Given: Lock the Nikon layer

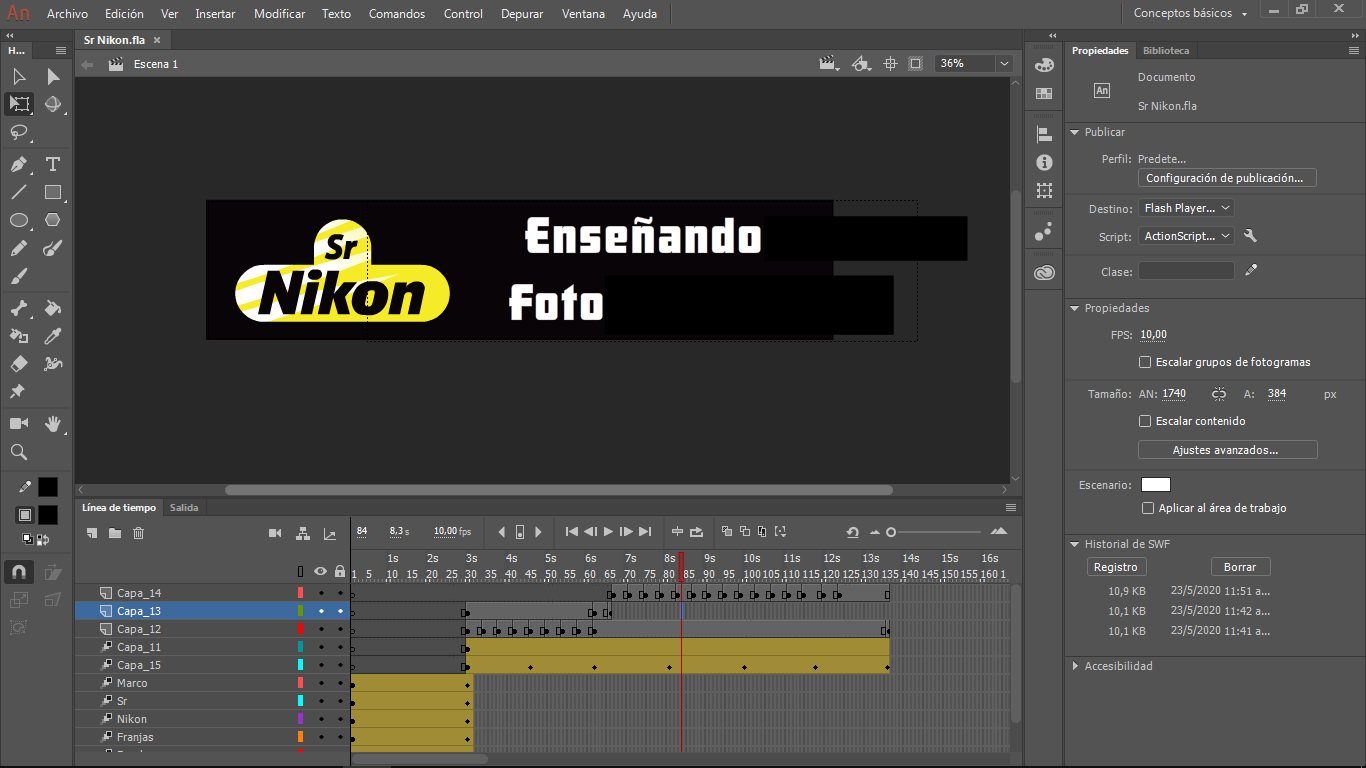Looking at the screenshot, I should pyautogui.click(x=340, y=719).
